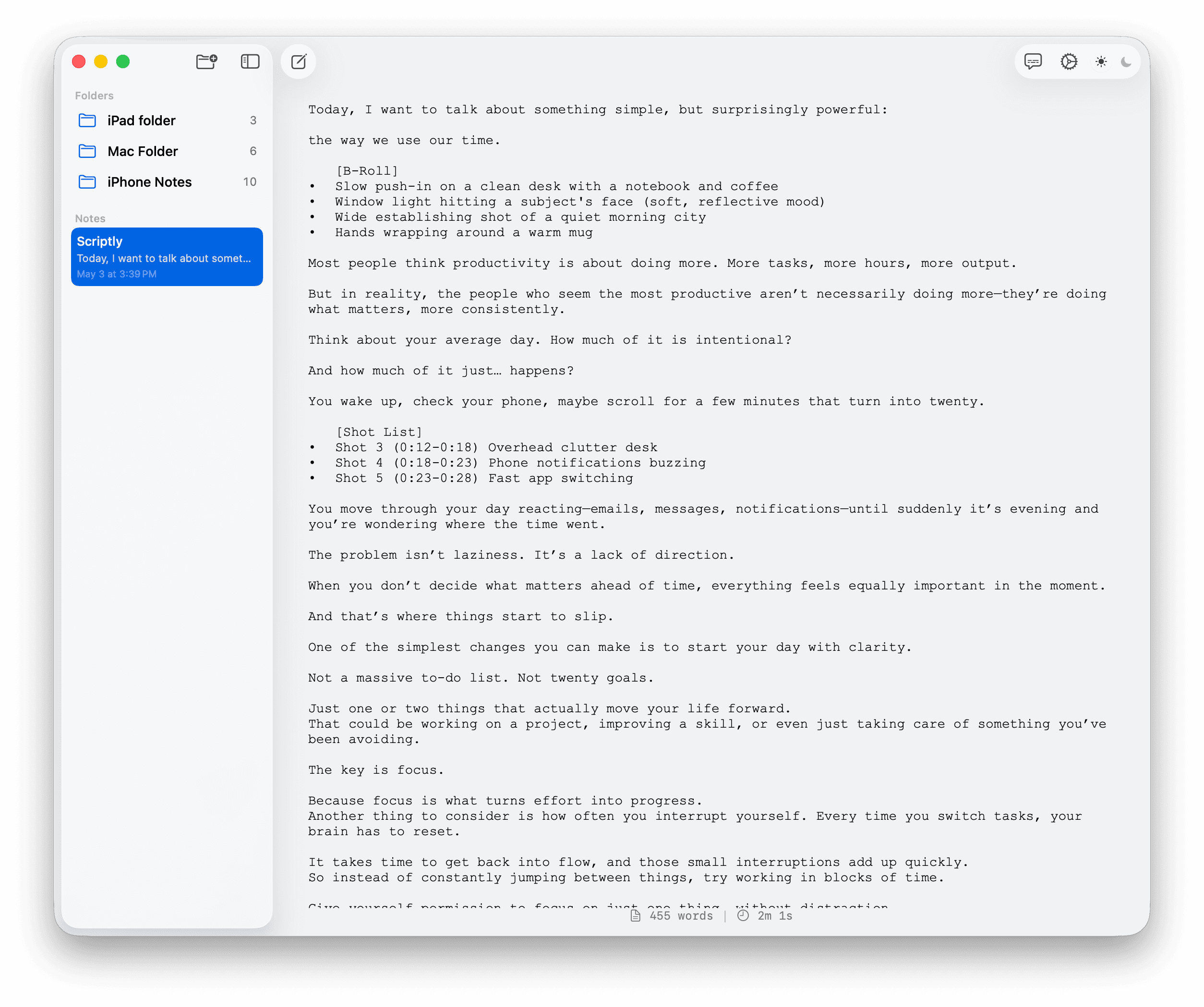This screenshot has width=1204, height=1007.
Task: Click the clock icon beside reading time
Action: (x=743, y=916)
